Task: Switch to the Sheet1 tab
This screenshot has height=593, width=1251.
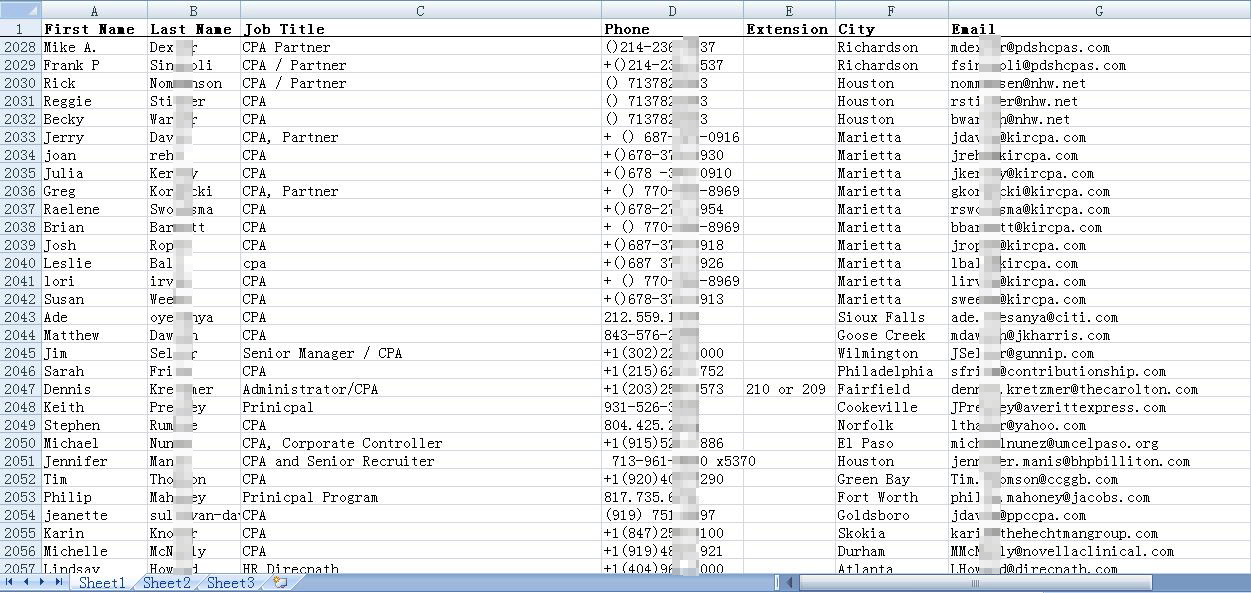Action: 102,583
